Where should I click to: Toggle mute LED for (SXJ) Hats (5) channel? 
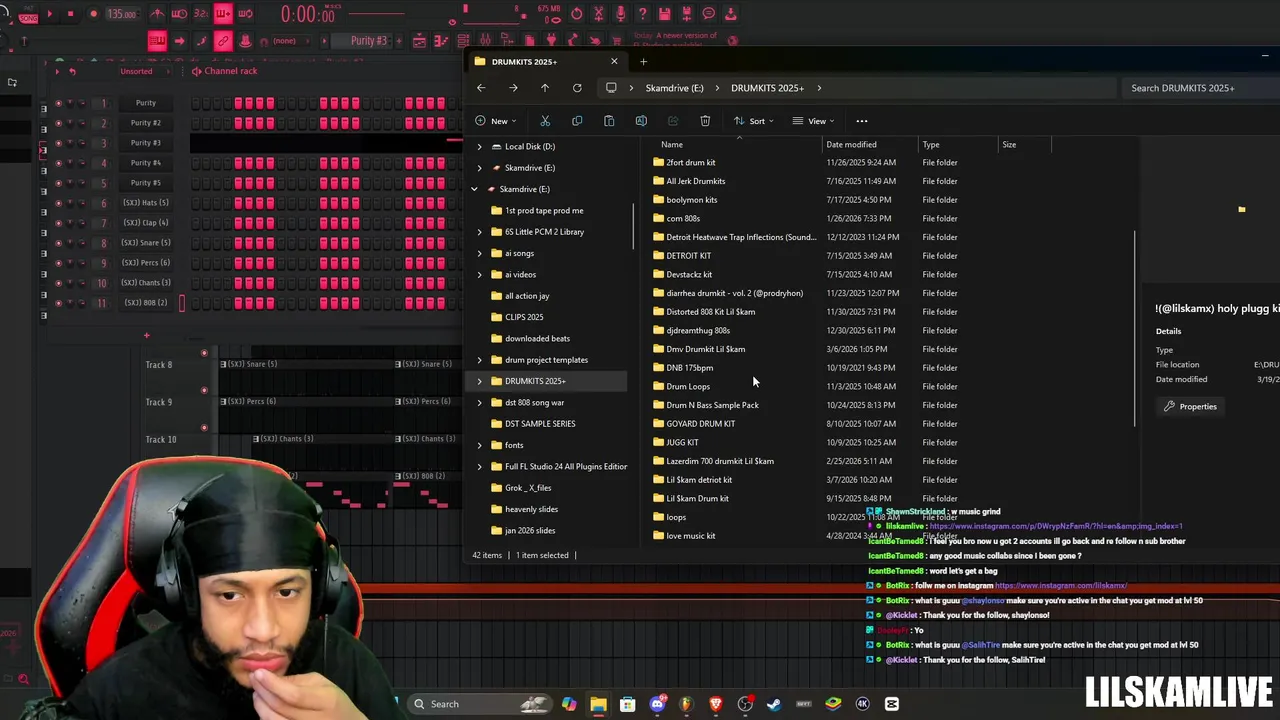tap(58, 203)
